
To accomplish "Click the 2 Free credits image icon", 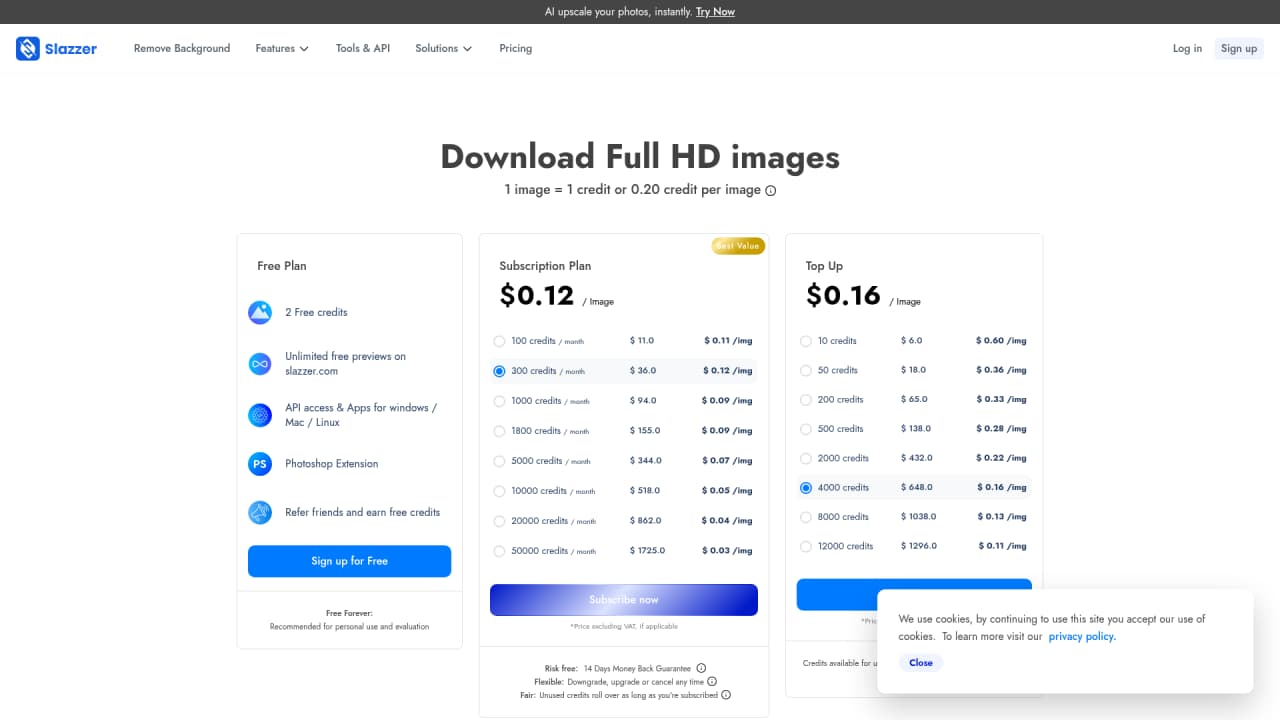I will [260, 312].
